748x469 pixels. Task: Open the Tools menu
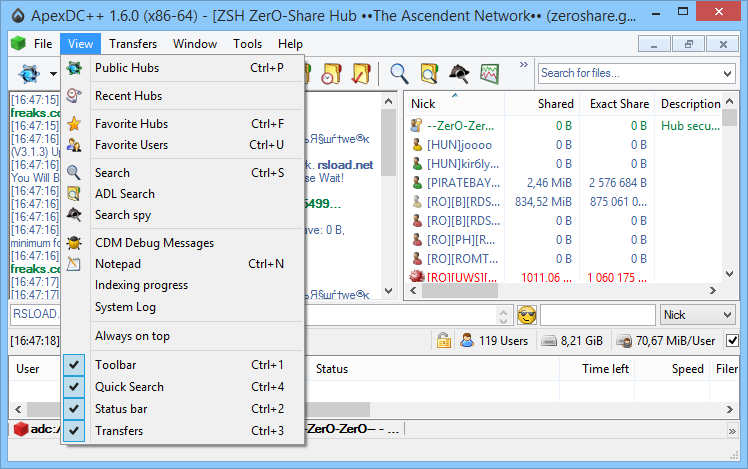coord(248,44)
